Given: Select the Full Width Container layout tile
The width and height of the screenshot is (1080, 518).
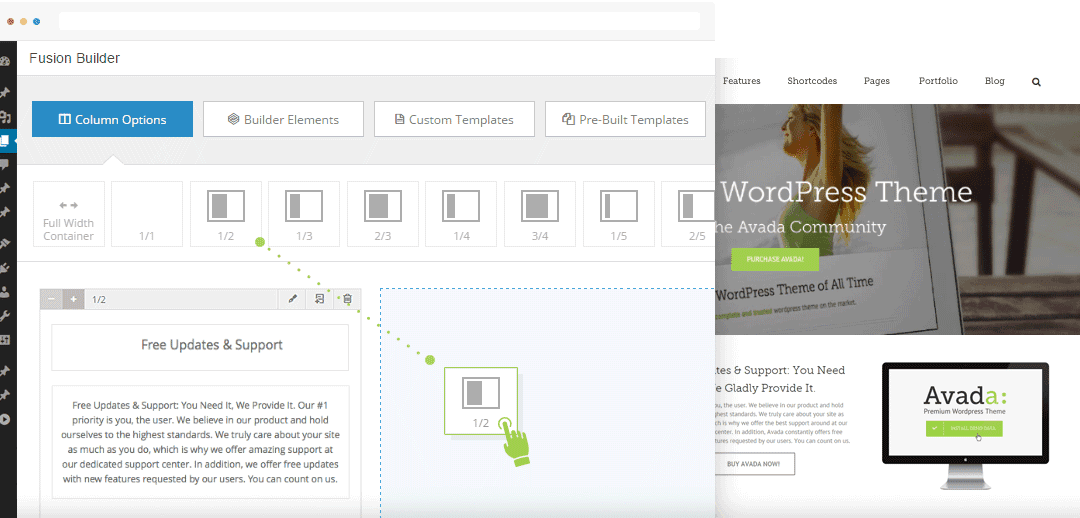Looking at the screenshot, I should point(69,214).
